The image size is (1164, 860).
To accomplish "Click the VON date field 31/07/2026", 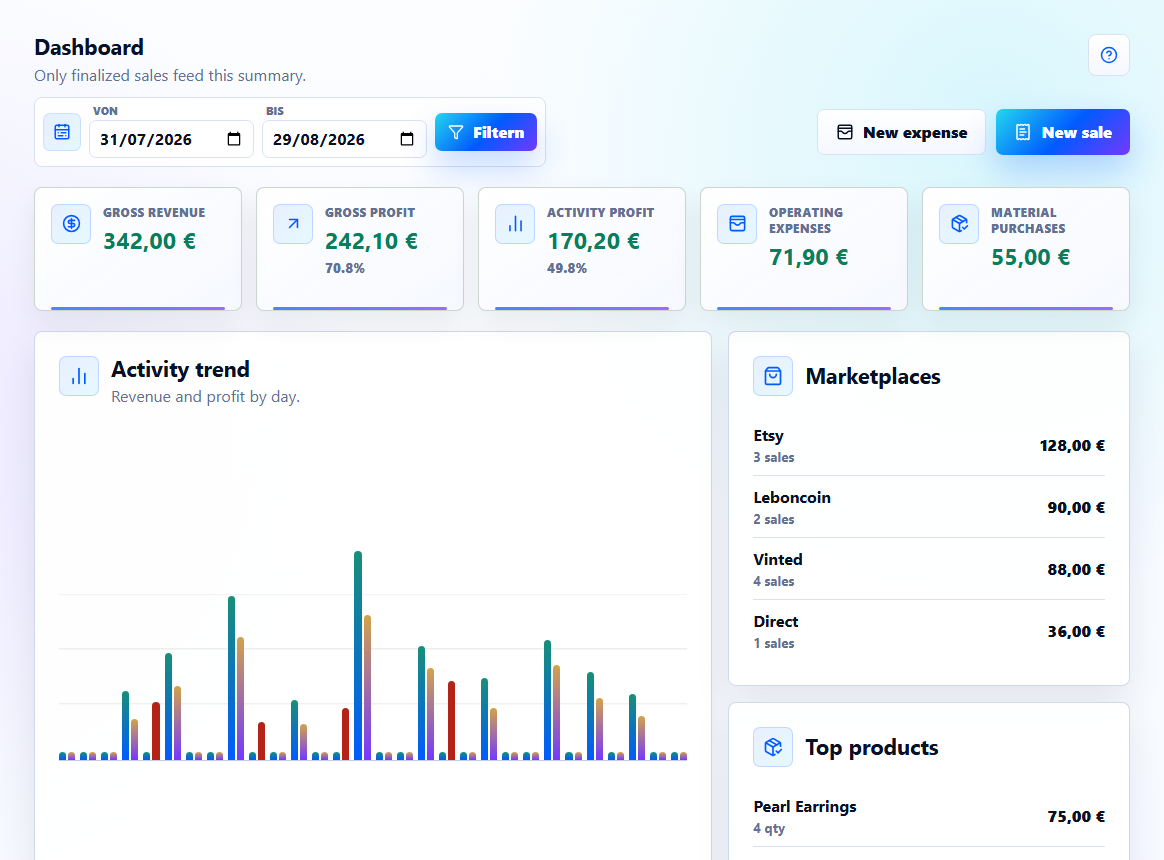I will (x=171, y=139).
